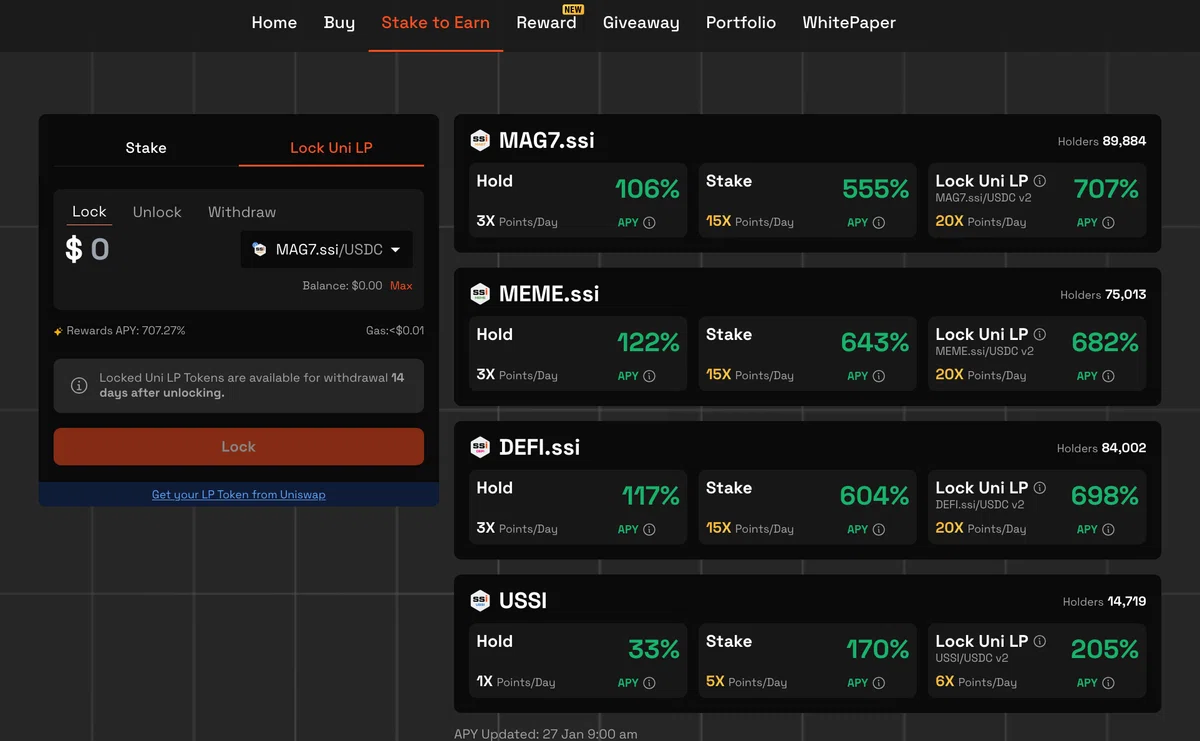Select the USSI Lock Uni LP 205% card
The width and height of the screenshot is (1200, 741).
[x=1037, y=660]
